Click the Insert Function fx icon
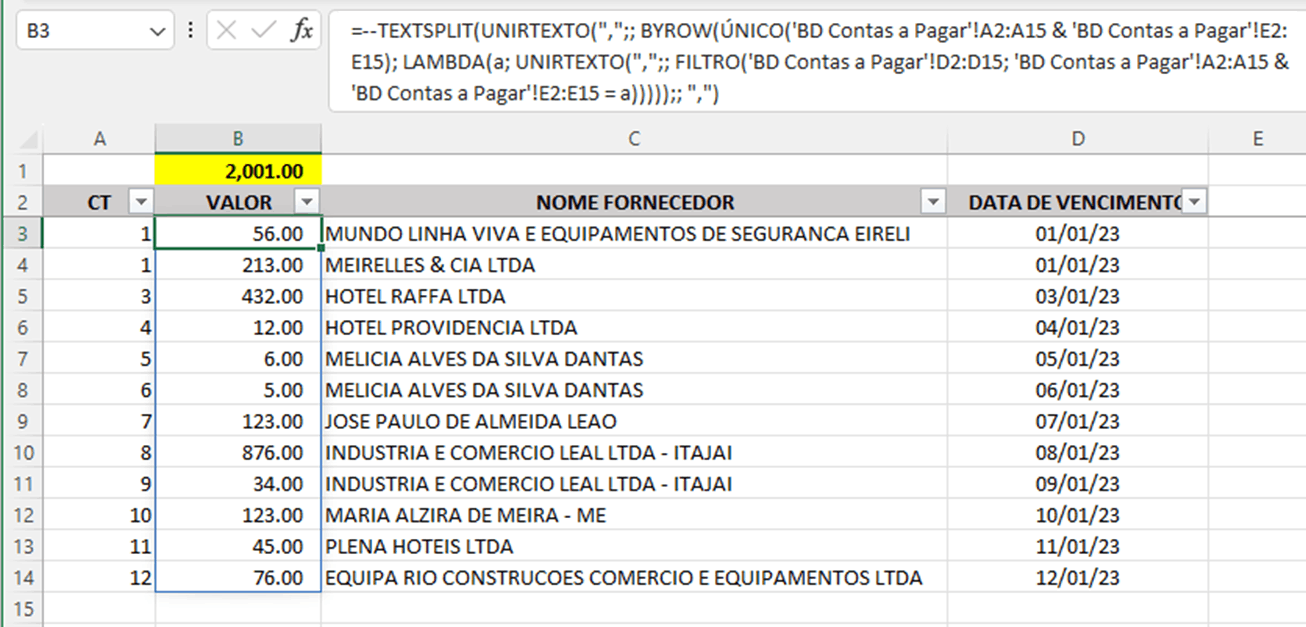The height and width of the screenshot is (627, 1306). [x=301, y=31]
